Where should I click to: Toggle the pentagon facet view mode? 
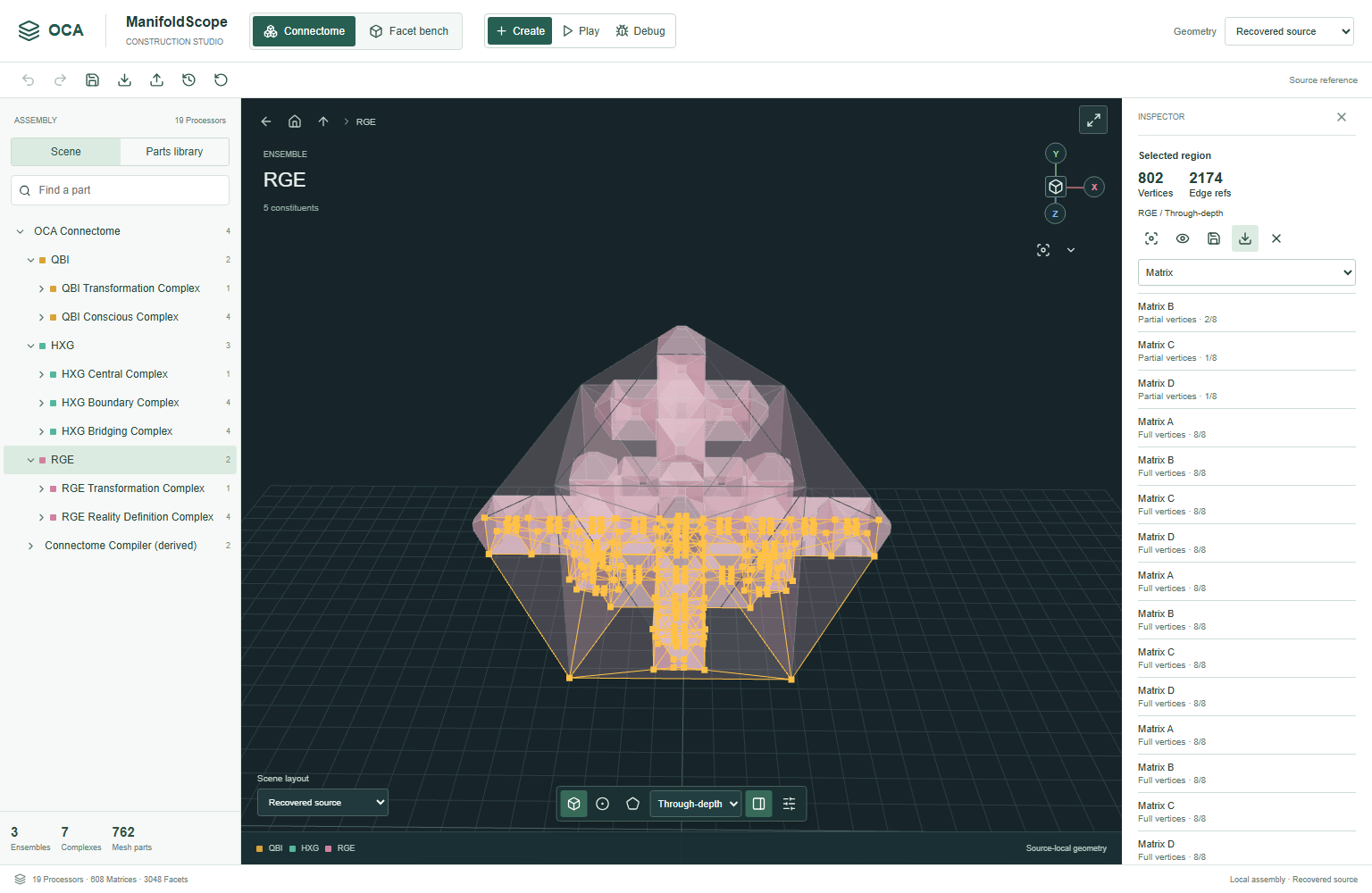(x=632, y=804)
